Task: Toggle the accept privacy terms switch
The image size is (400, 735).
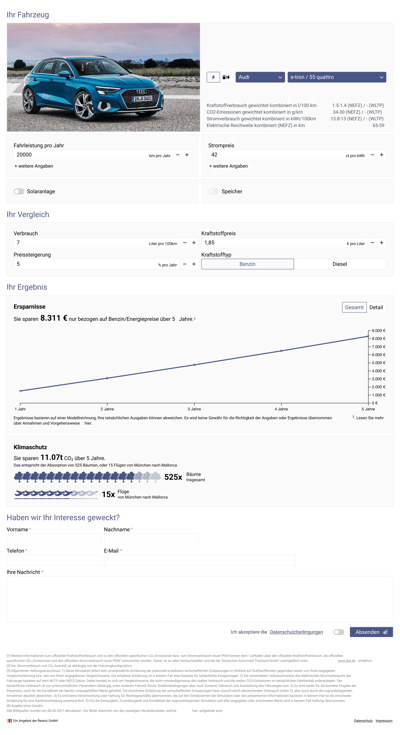Action: [x=339, y=632]
